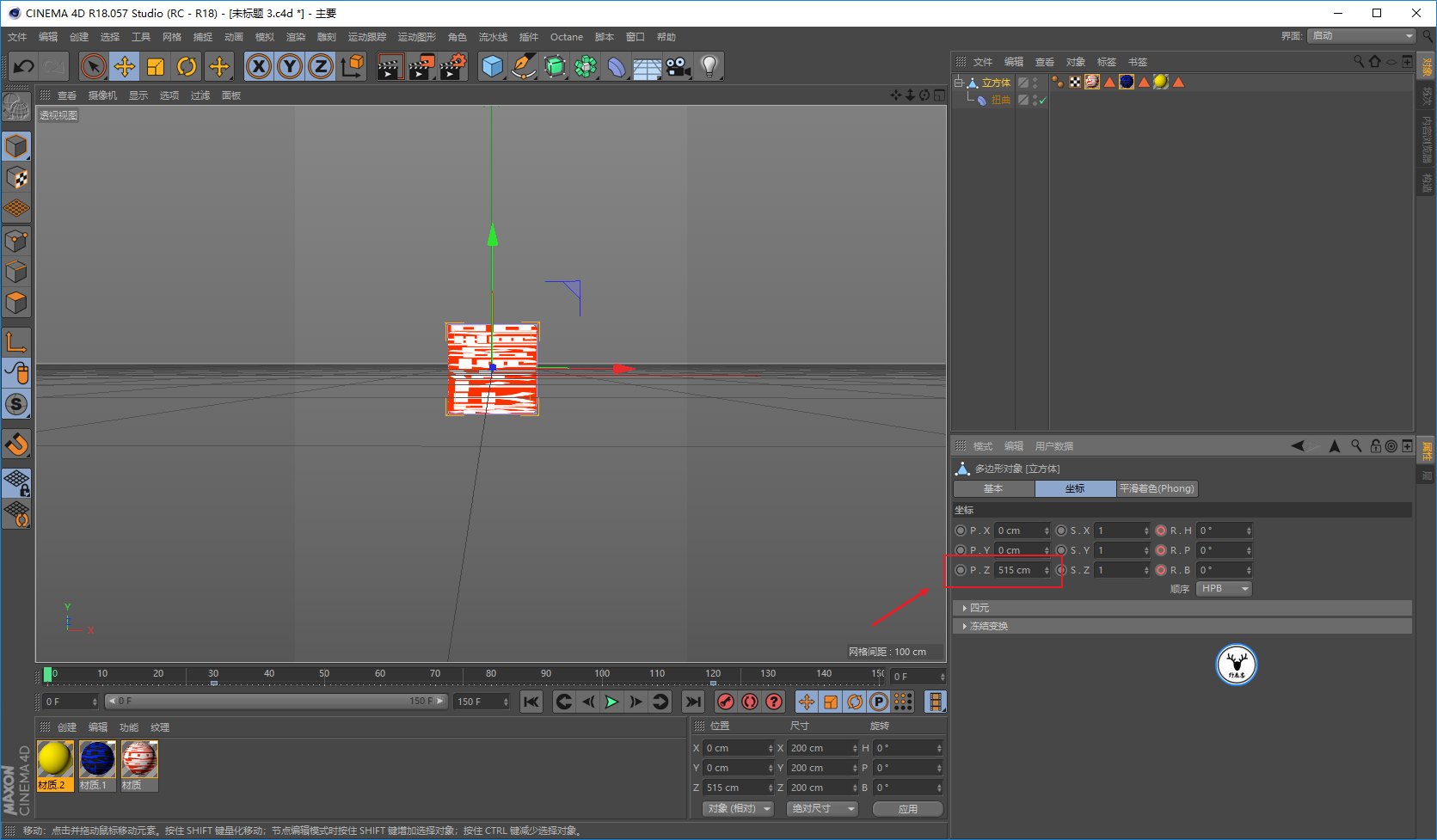The height and width of the screenshot is (840, 1437).
Task: Open the spline pen tool
Action: (x=523, y=66)
